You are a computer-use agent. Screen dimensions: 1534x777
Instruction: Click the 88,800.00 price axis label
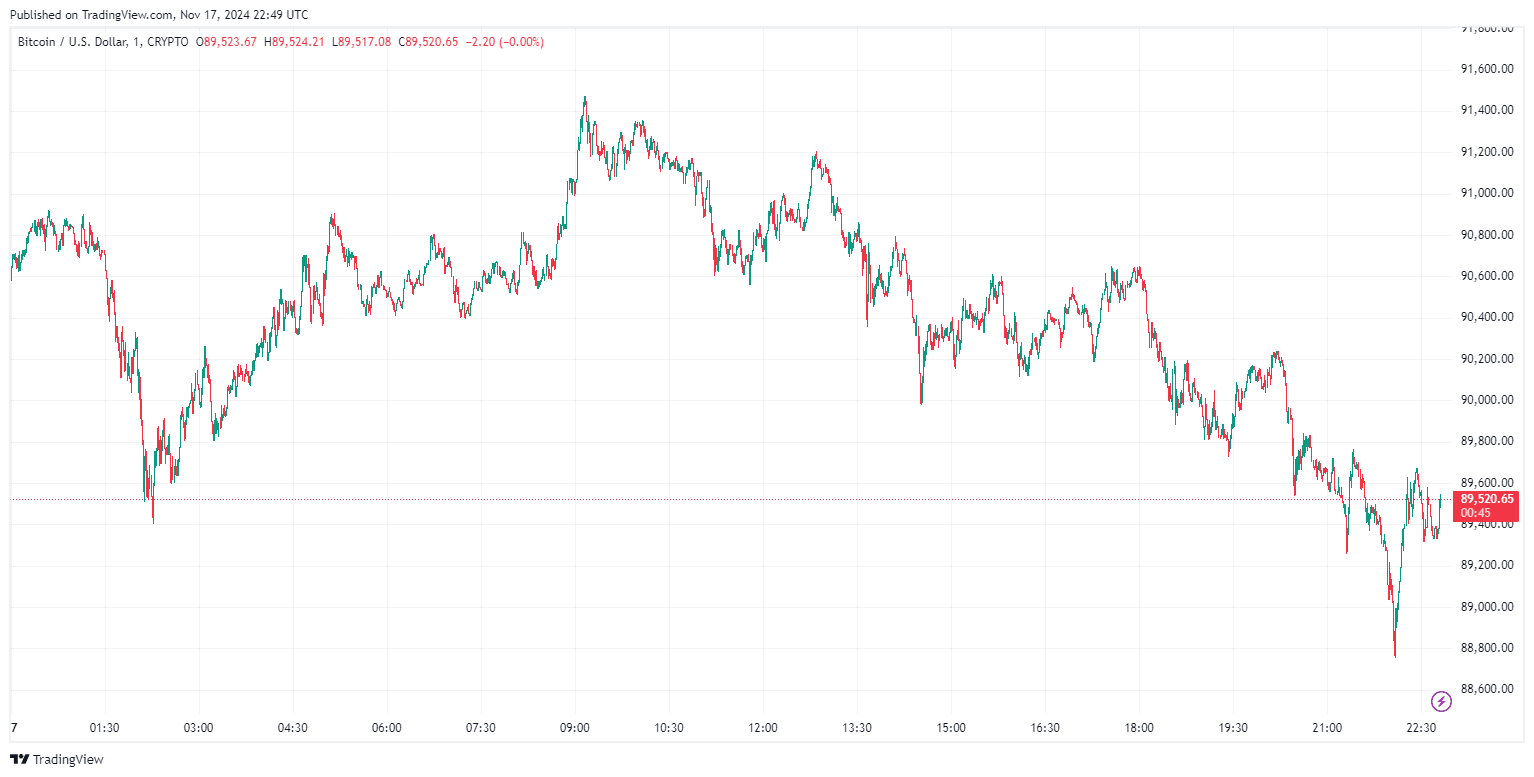1487,648
